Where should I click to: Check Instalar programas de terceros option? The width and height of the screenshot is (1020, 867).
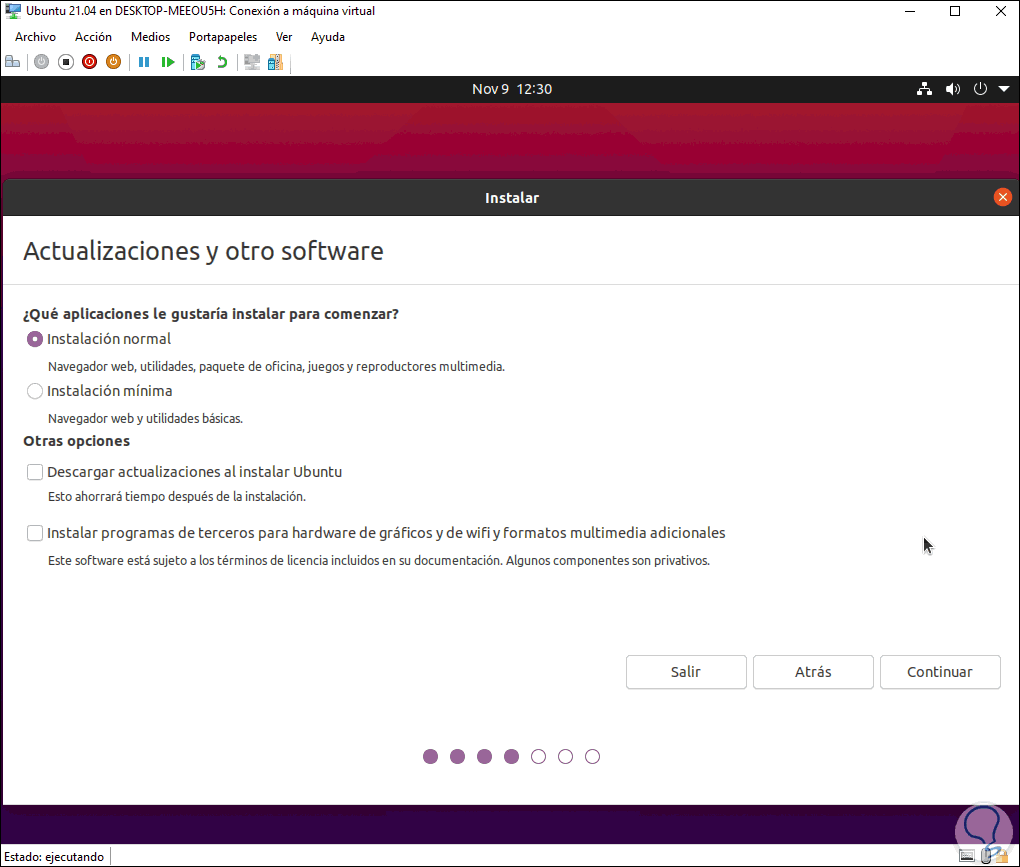click(x=34, y=533)
